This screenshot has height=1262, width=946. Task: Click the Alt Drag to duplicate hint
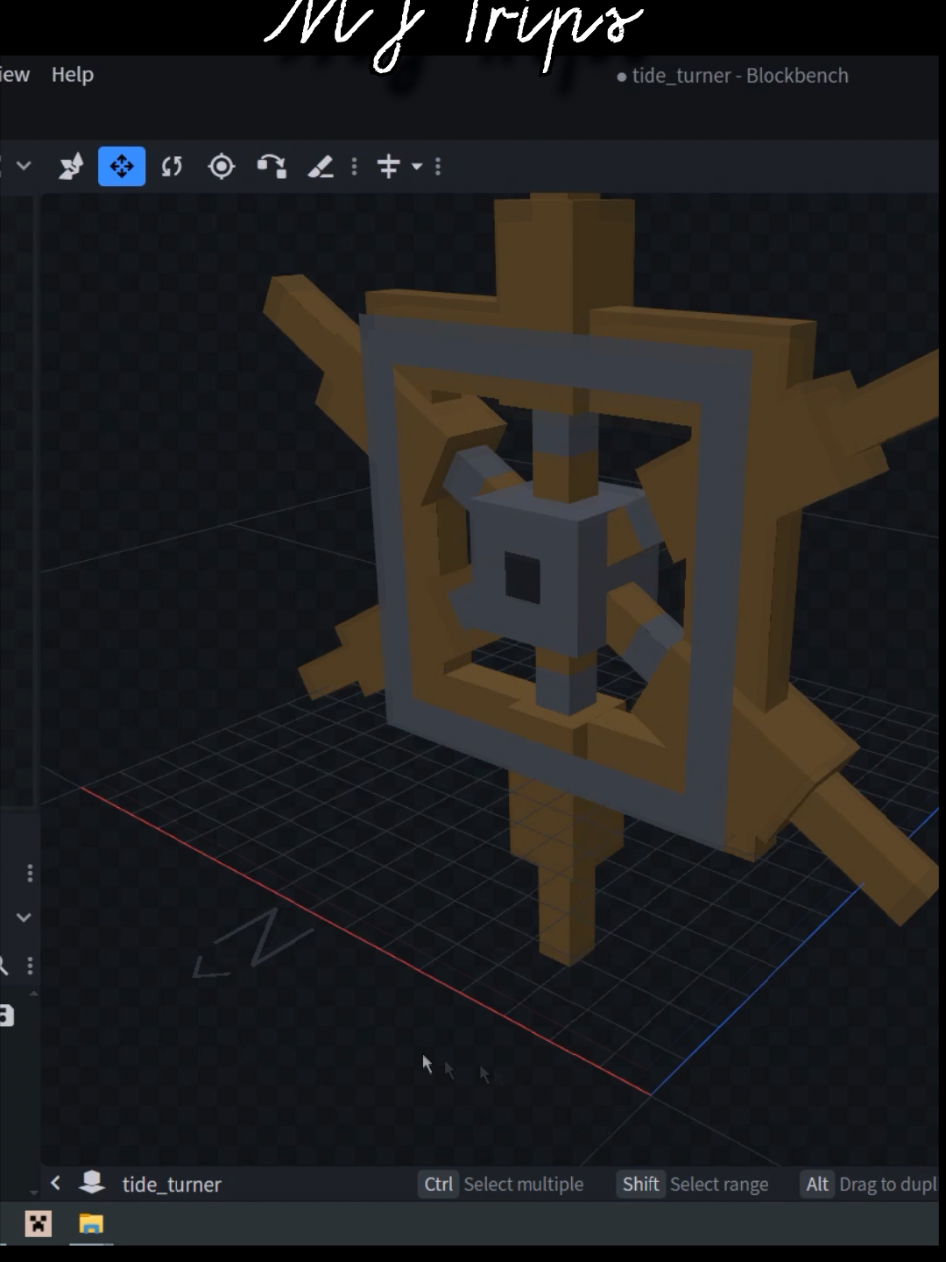869,1184
